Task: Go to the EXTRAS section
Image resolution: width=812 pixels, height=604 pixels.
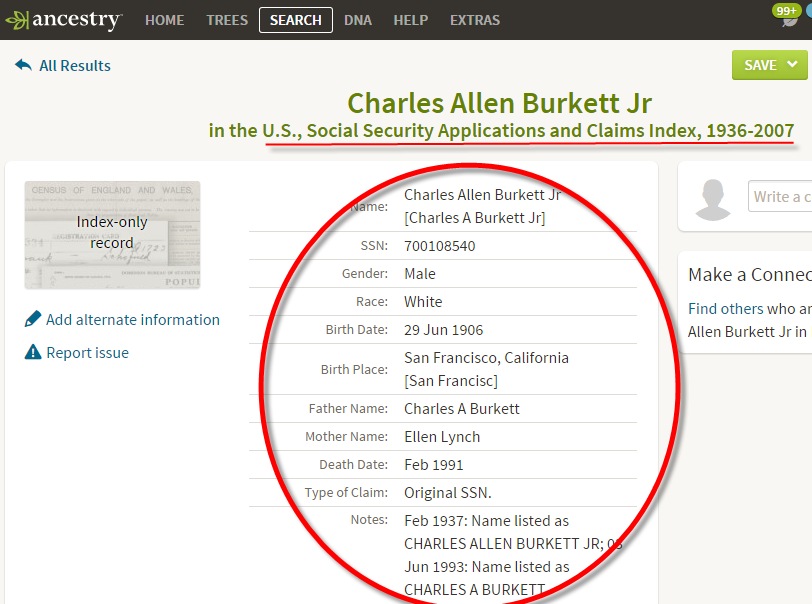Action: (474, 19)
